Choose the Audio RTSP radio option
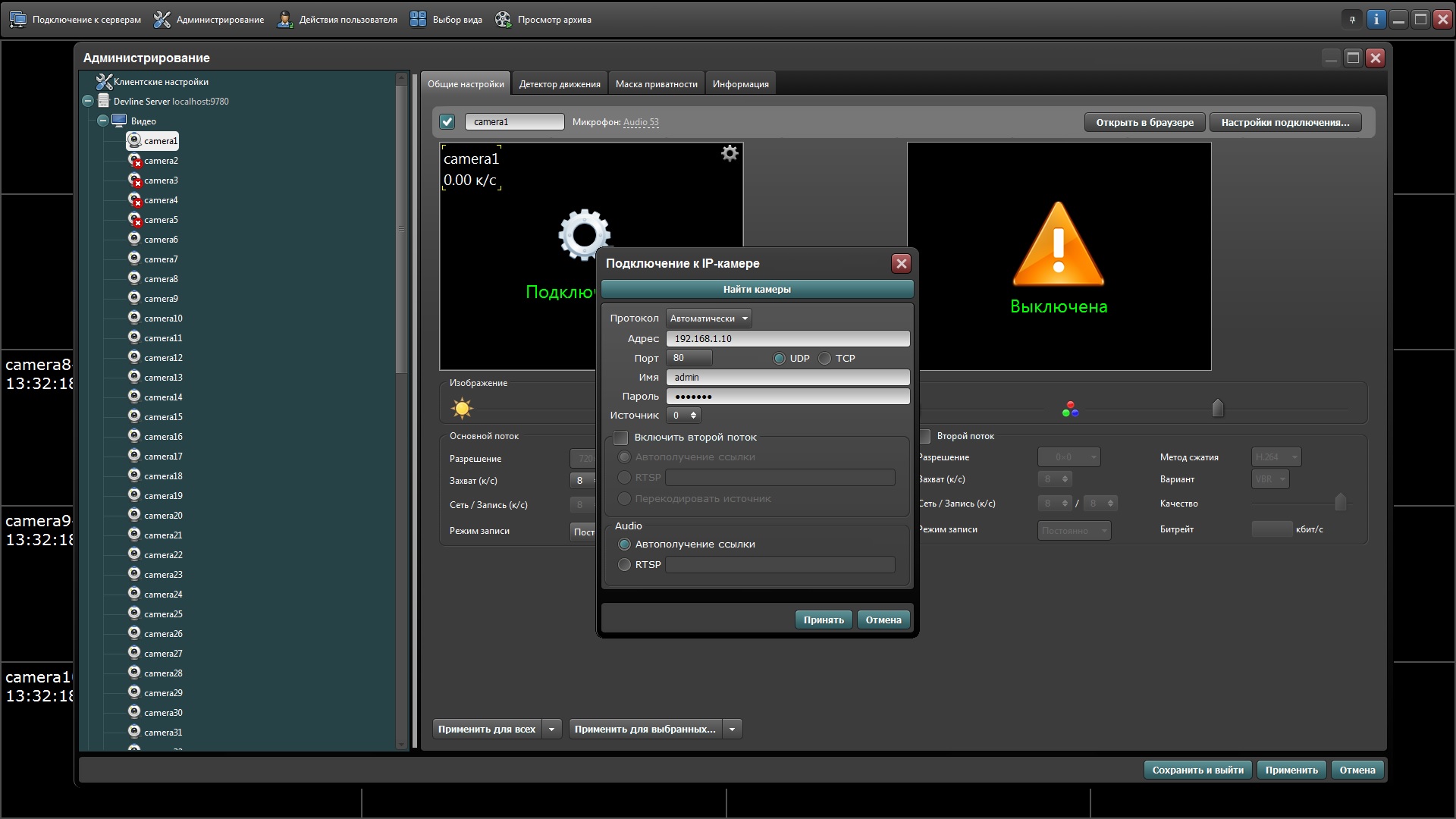The image size is (1456, 819). 625,565
